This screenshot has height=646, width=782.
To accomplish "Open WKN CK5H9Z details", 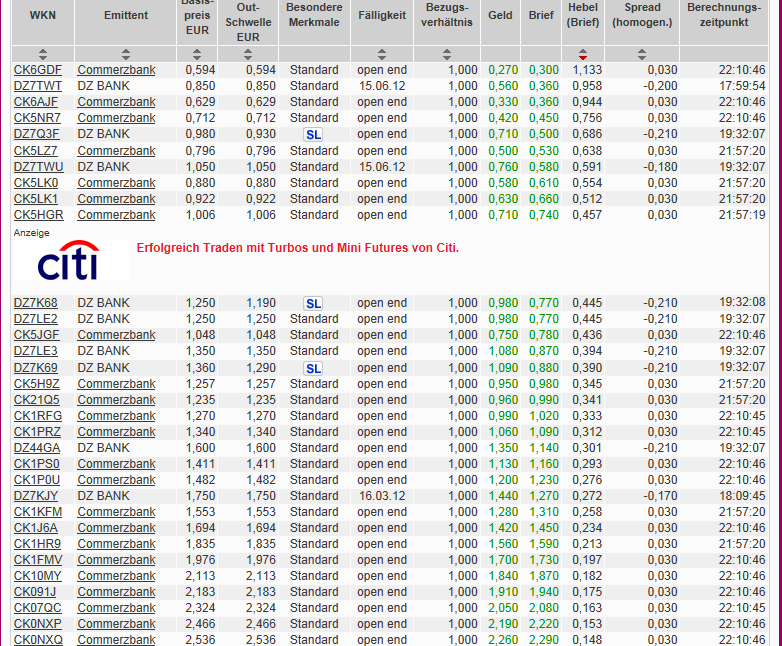I will pyautogui.click(x=36, y=384).
